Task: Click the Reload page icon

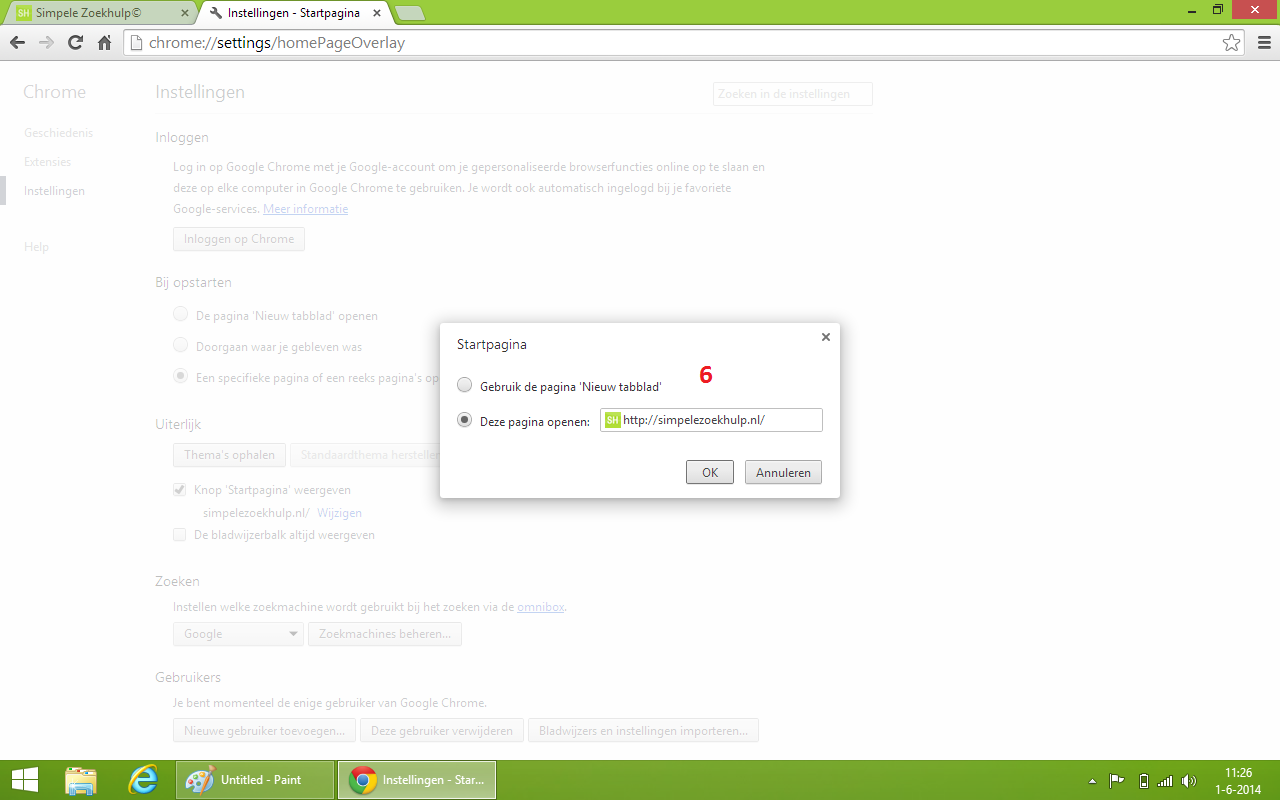Action: point(75,43)
